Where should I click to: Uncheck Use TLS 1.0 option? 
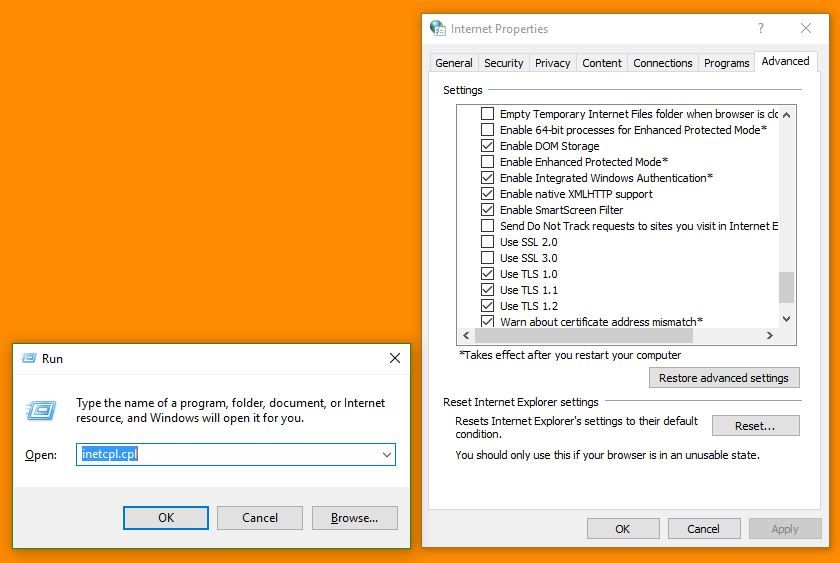pyautogui.click(x=488, y=274)
